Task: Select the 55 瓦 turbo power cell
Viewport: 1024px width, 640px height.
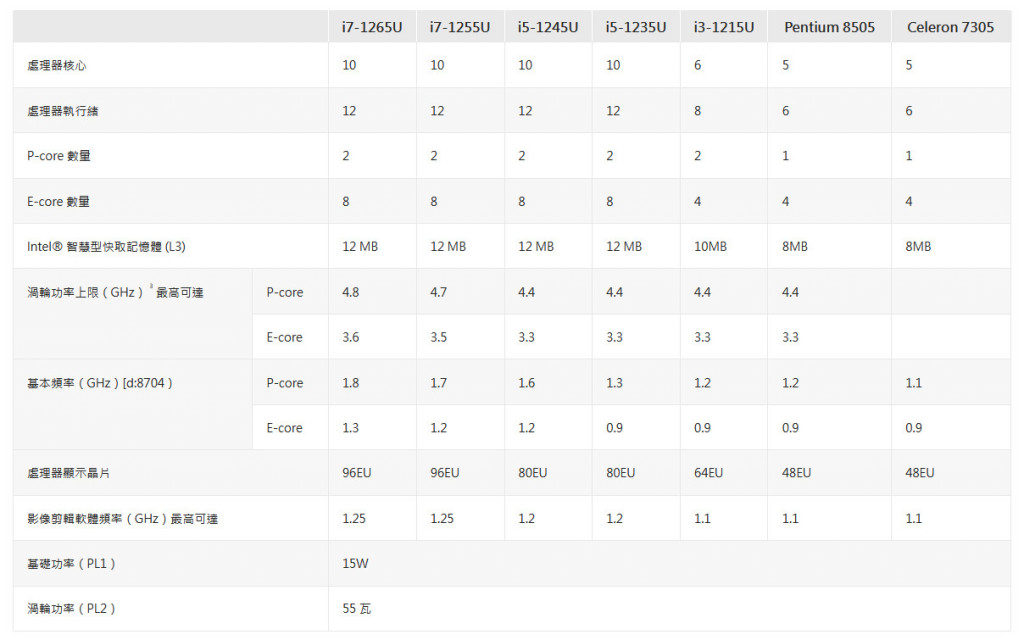Action: pos(357,609)
